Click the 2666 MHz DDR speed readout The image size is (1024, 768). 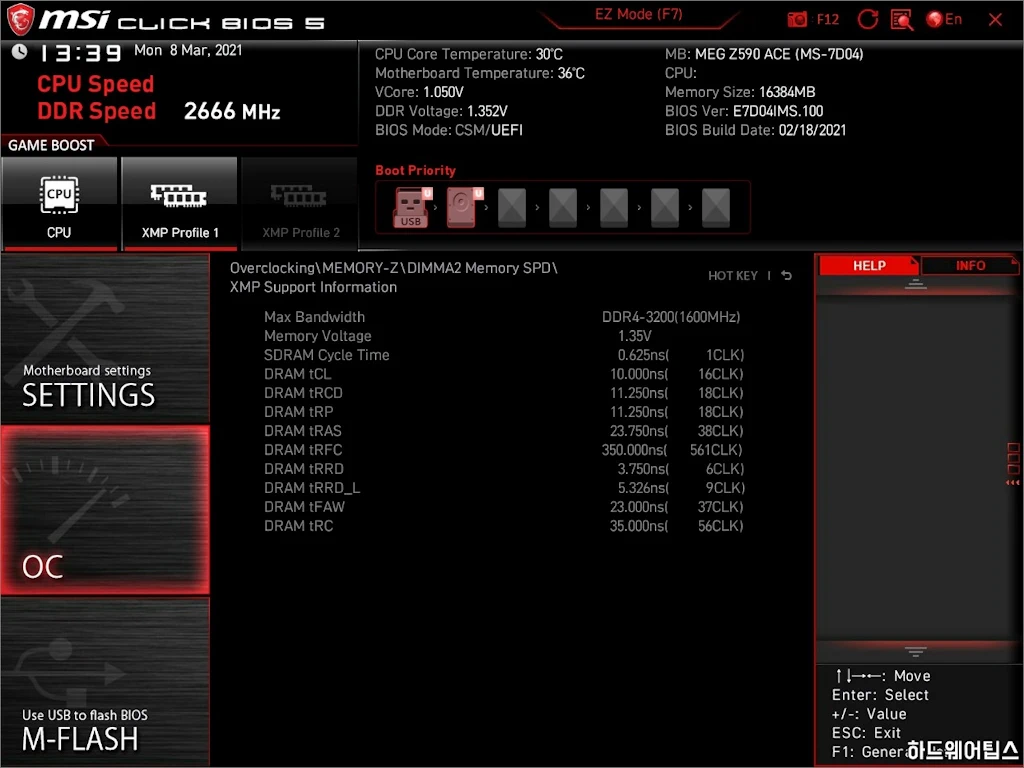(232, 112)
